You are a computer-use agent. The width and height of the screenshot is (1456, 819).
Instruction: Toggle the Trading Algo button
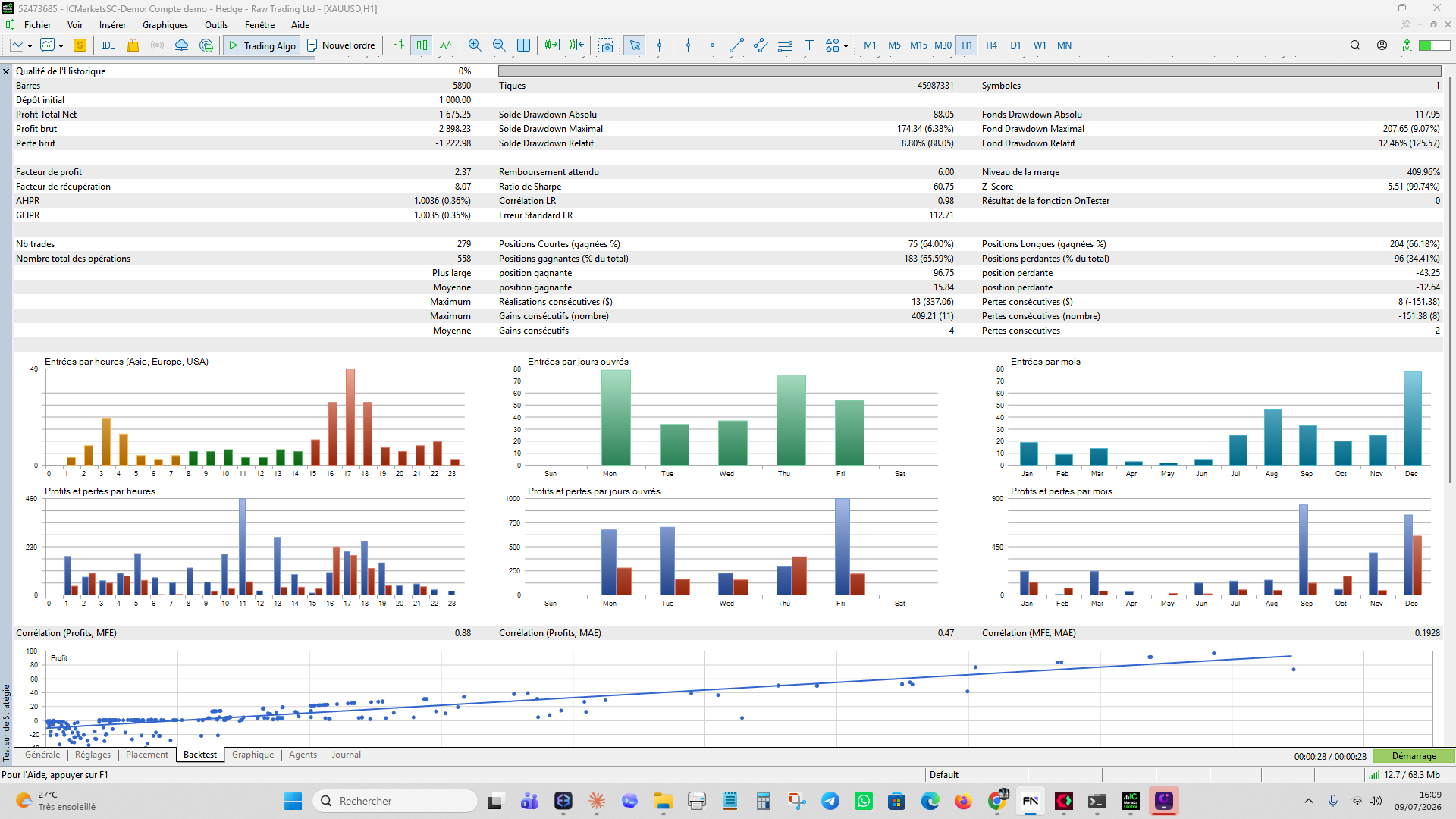tap(262, 45)
